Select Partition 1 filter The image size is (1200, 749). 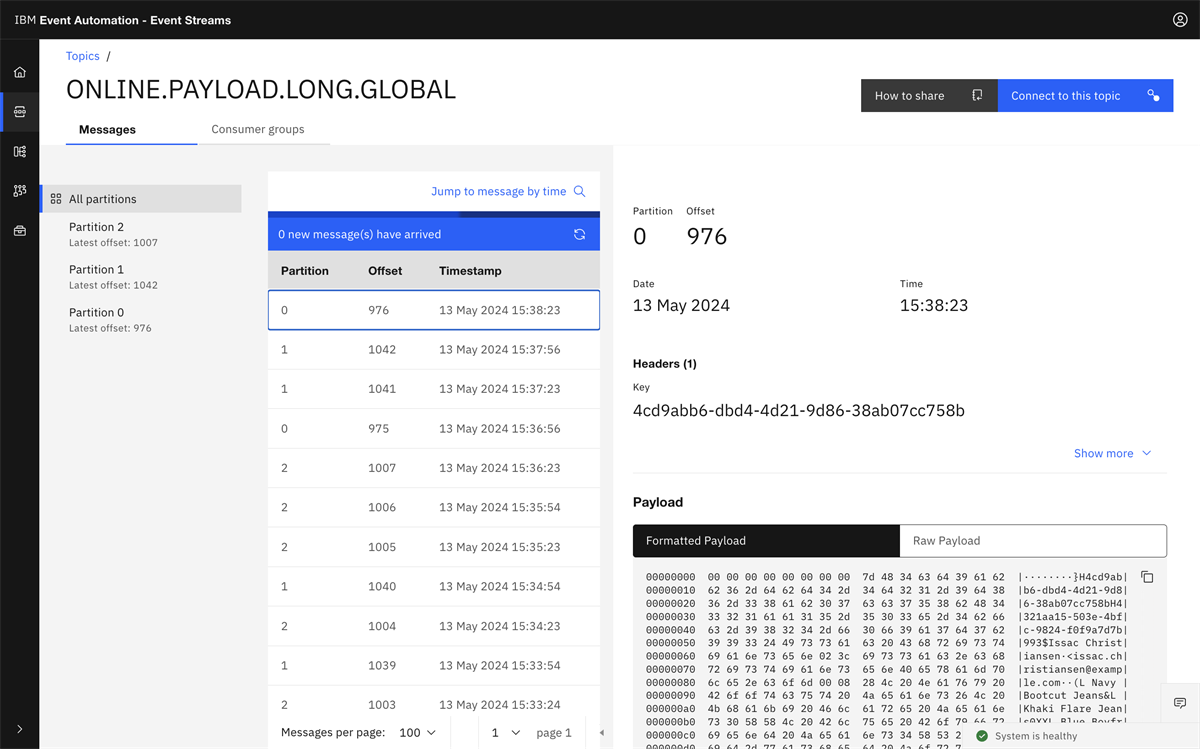(x=141, y=277)
